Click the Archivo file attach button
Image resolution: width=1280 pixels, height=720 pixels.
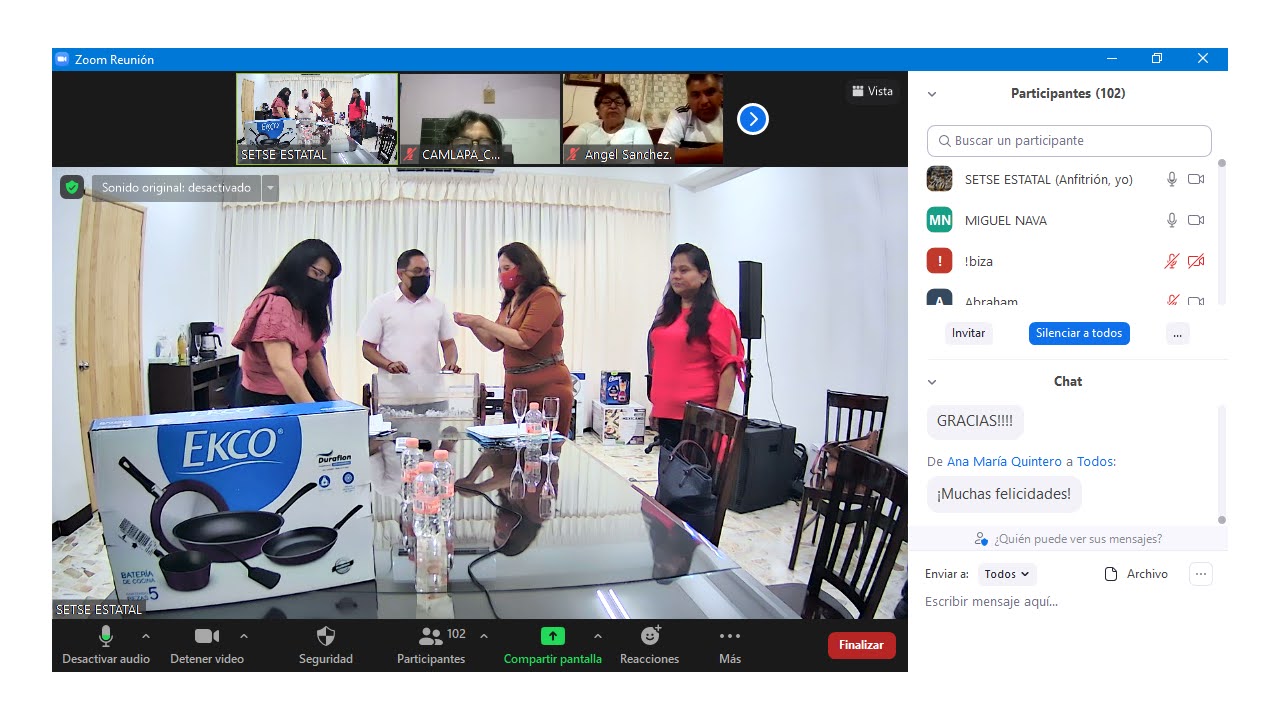click(1136, 574)
